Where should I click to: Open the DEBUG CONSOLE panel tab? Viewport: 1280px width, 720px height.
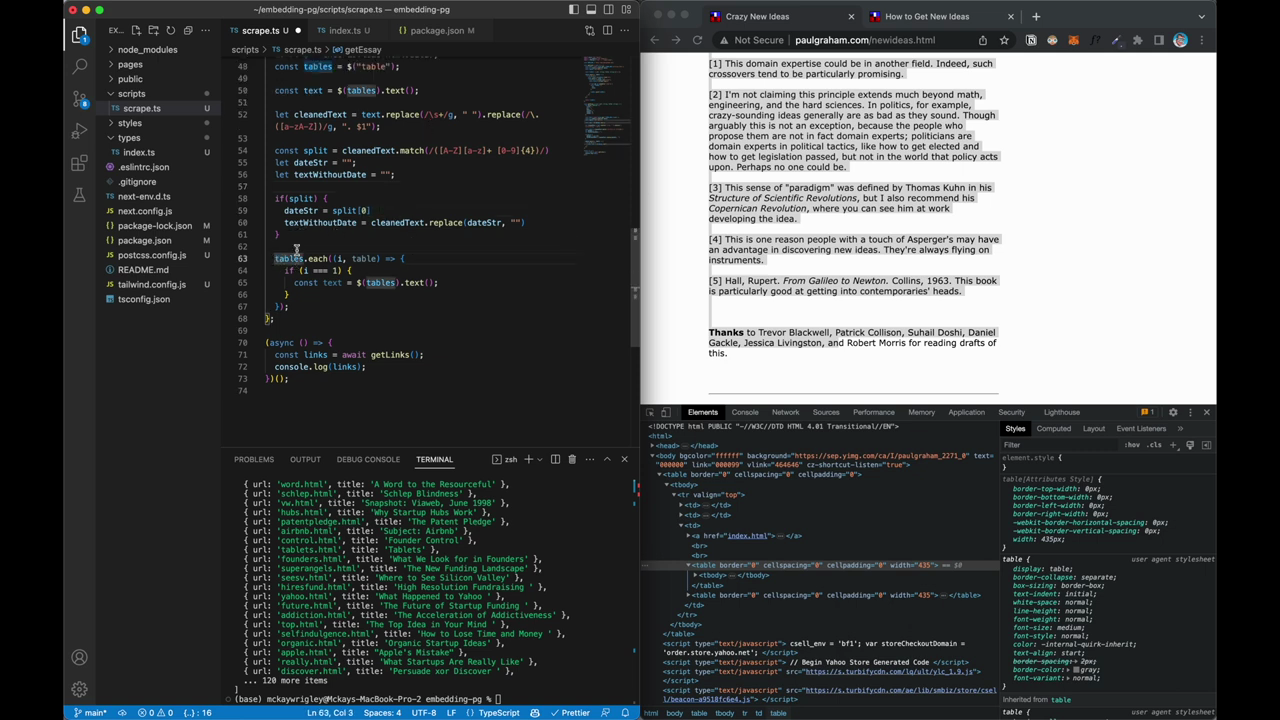368,459
